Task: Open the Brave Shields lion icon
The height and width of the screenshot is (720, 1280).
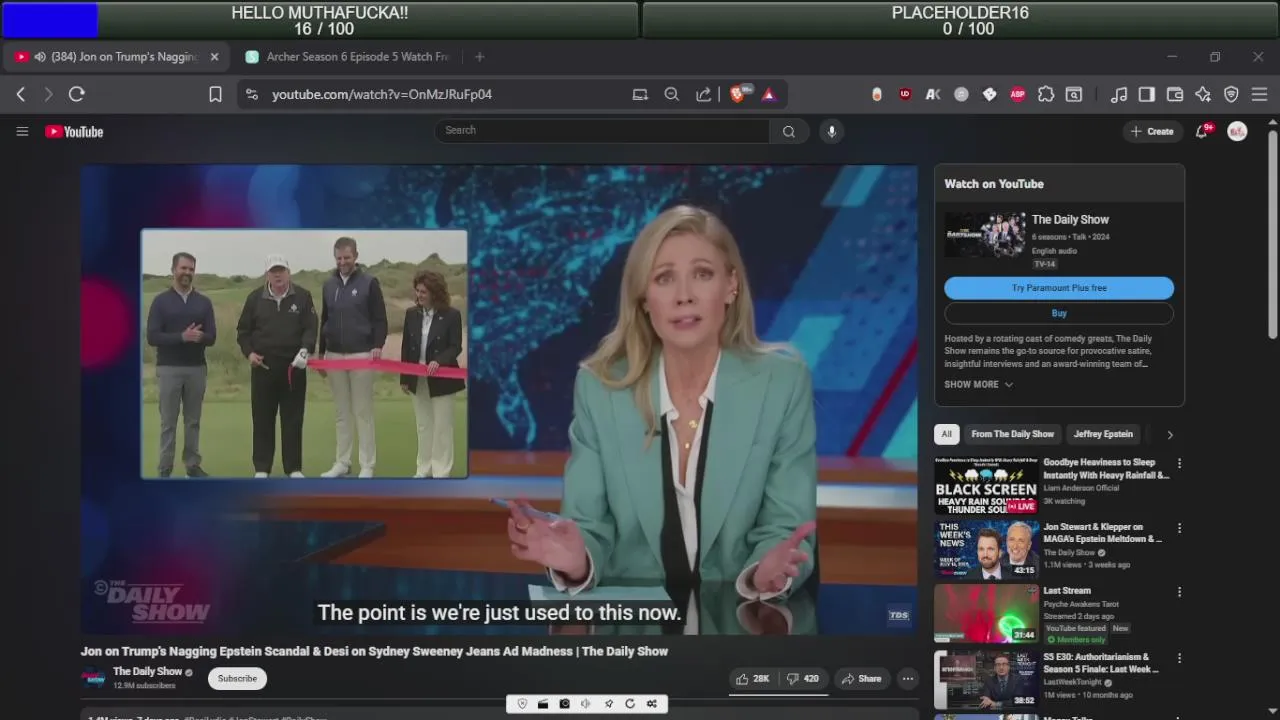Action: tap(738, 94)
